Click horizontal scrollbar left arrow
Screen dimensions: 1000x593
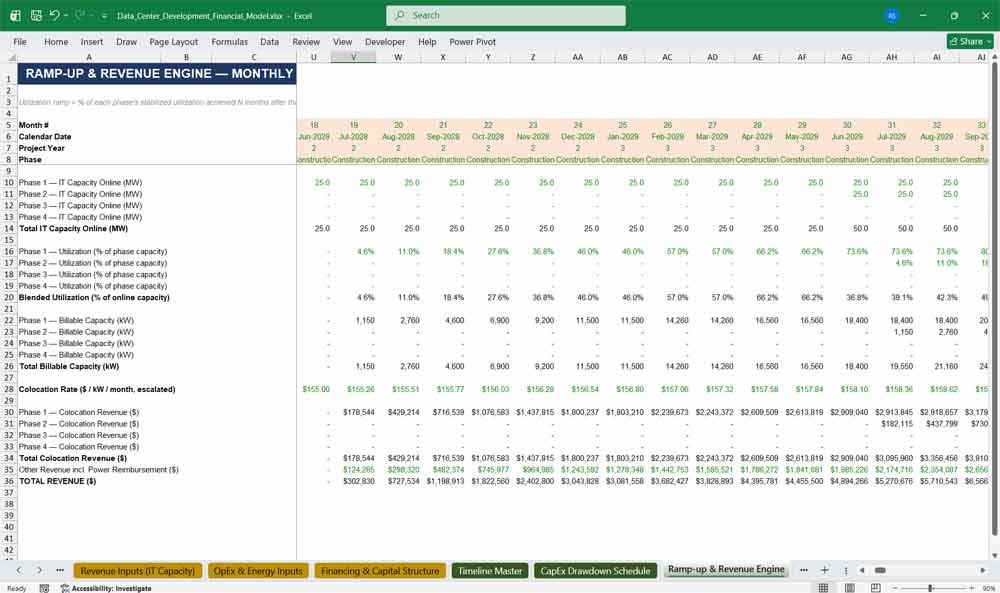(862, 570)
